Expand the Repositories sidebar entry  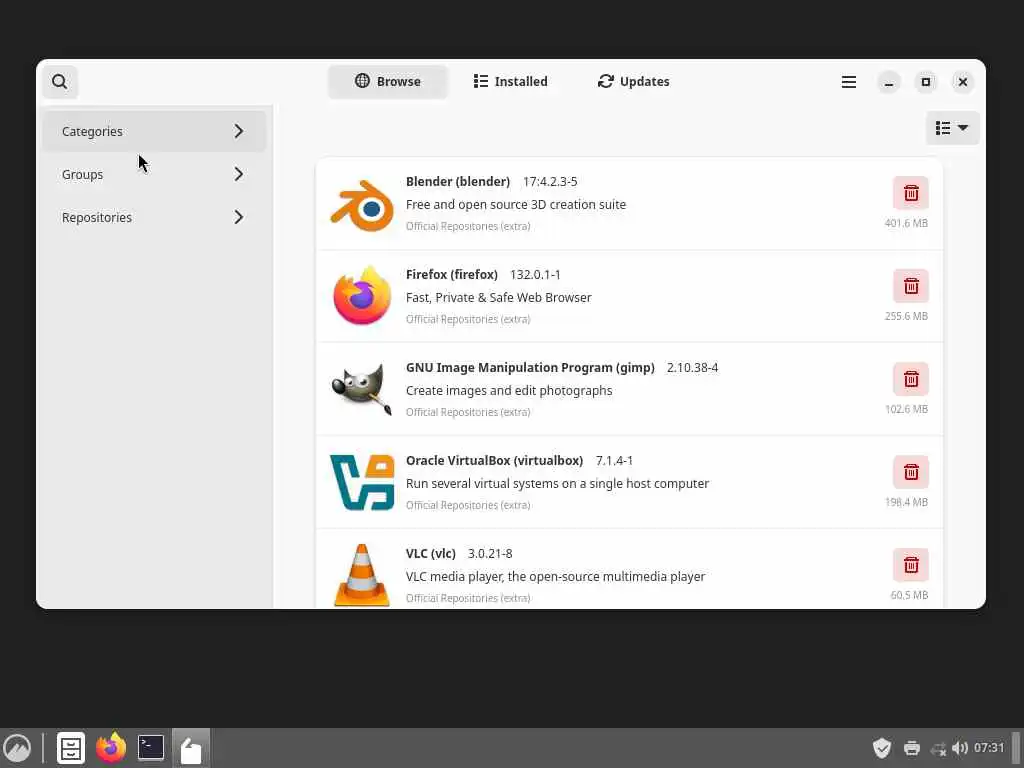[154, 217]
